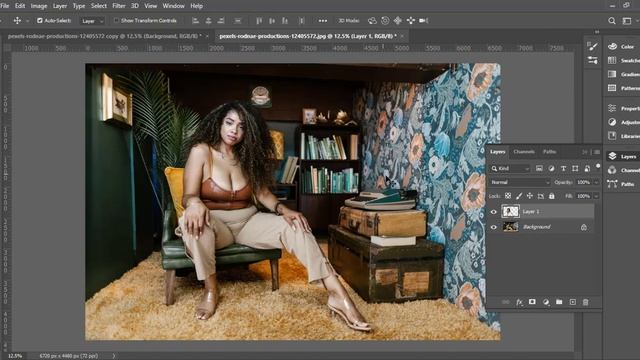Choose 3D orbit camera icon
The height and width of the screenshot is (360, 640).
[372, 20]
